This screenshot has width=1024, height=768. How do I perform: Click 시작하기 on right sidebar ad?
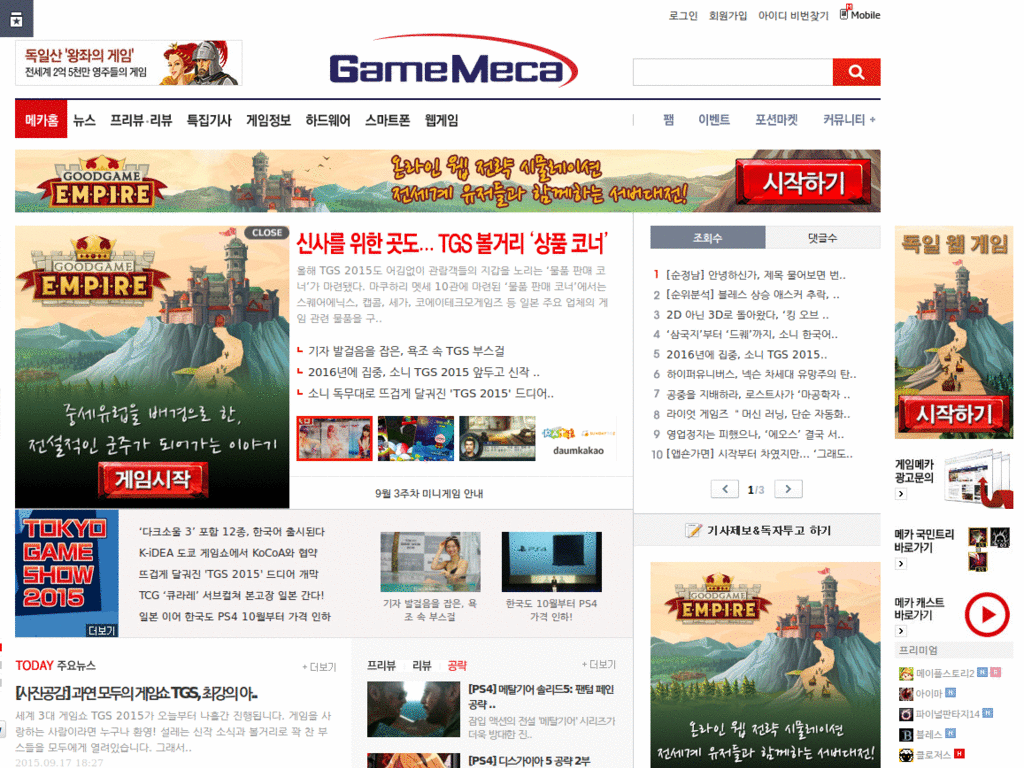(954, 414)
